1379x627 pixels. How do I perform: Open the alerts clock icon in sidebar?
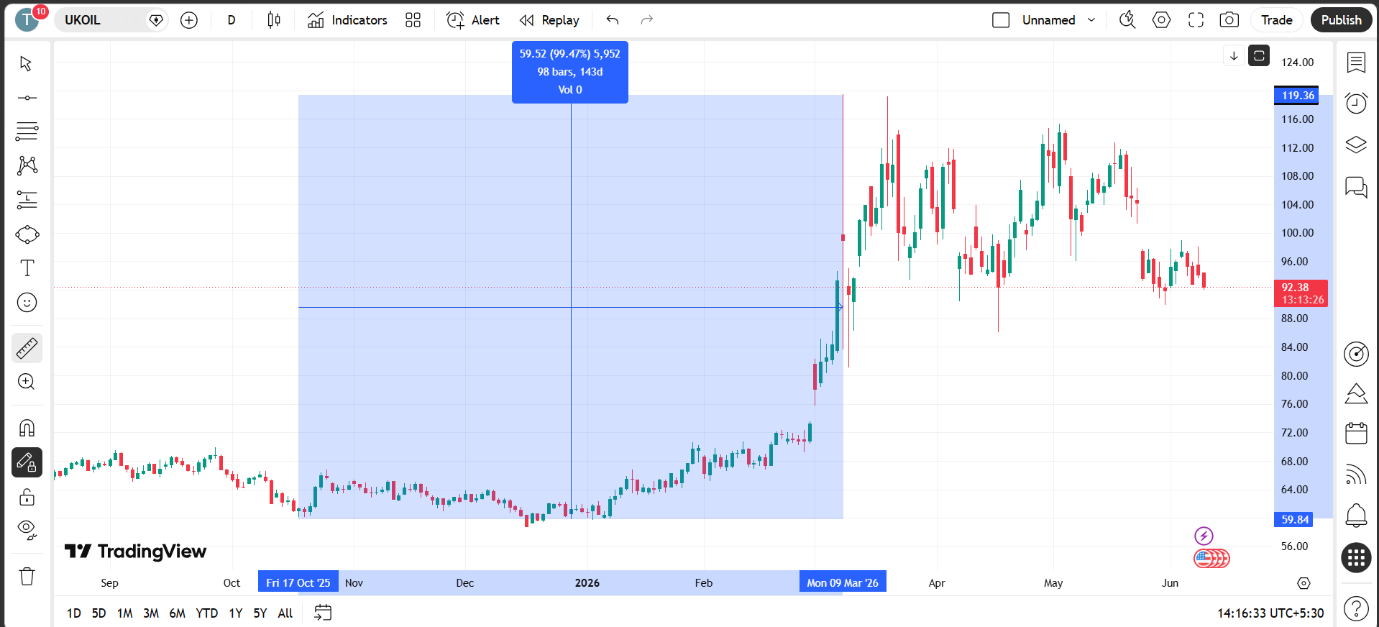point(1356,103)
